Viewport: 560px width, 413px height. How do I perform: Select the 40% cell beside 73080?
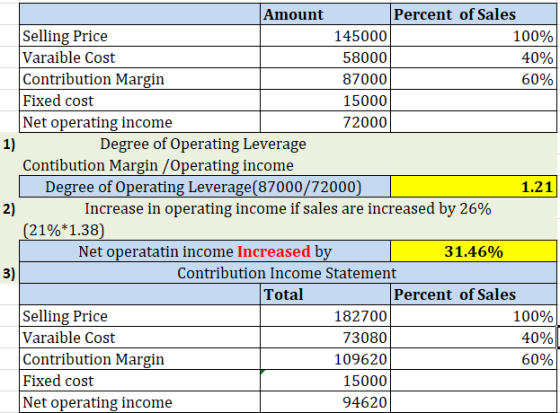pyautogui.click(x=474, y=337)
